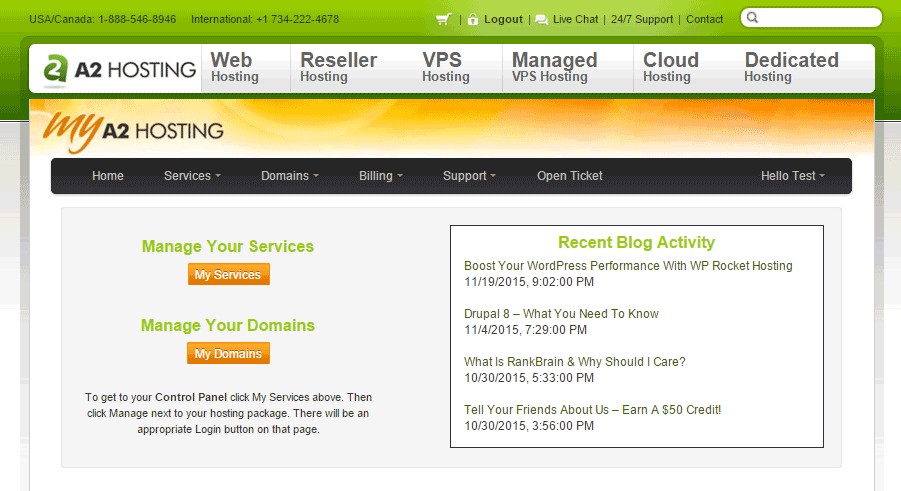Expand the Domains dropdown menu
The height and width of the screenshot is (491, 901).
tap(290, 176)
